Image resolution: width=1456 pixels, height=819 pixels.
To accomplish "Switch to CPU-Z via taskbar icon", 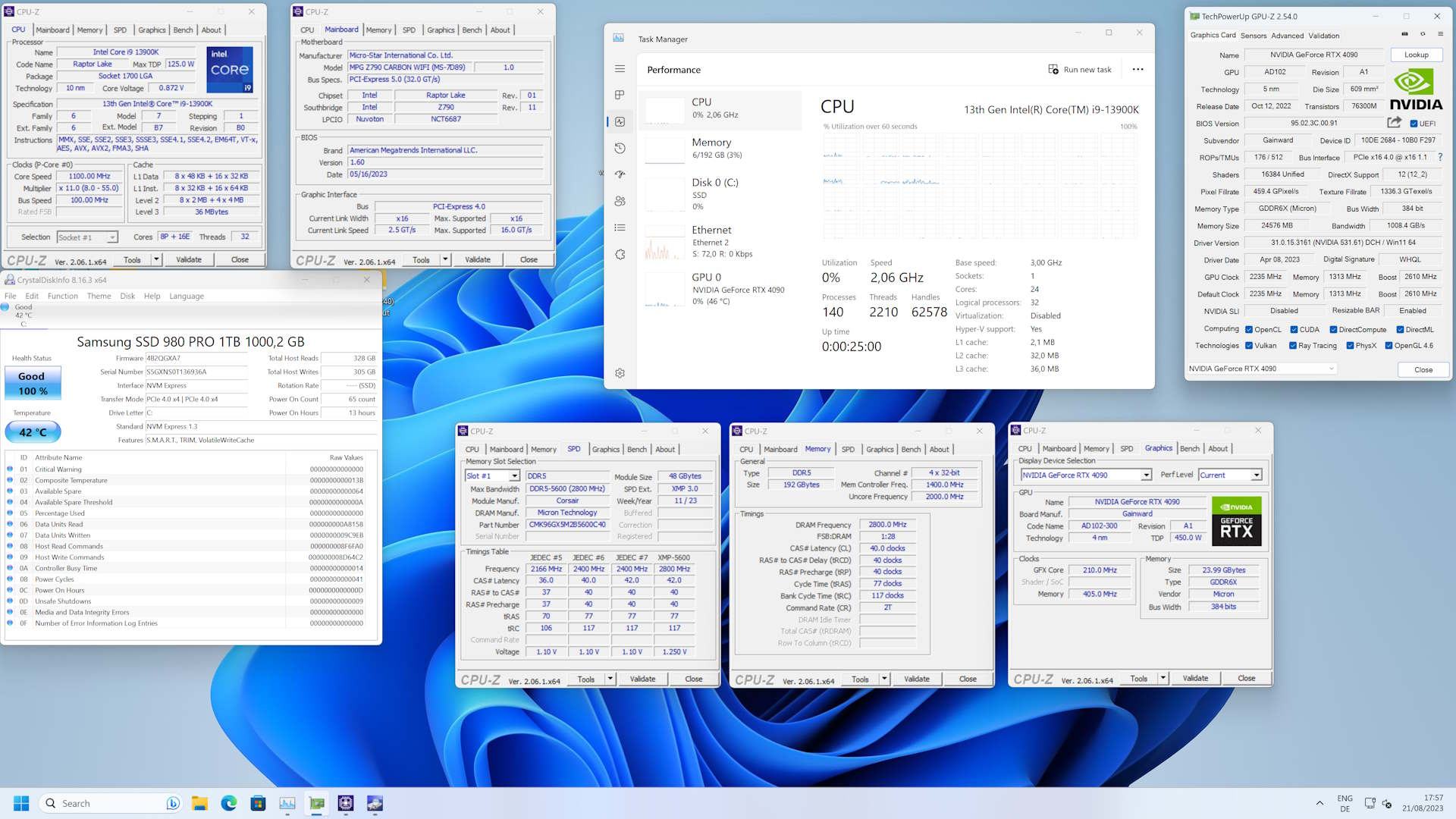I will point(346,803).
